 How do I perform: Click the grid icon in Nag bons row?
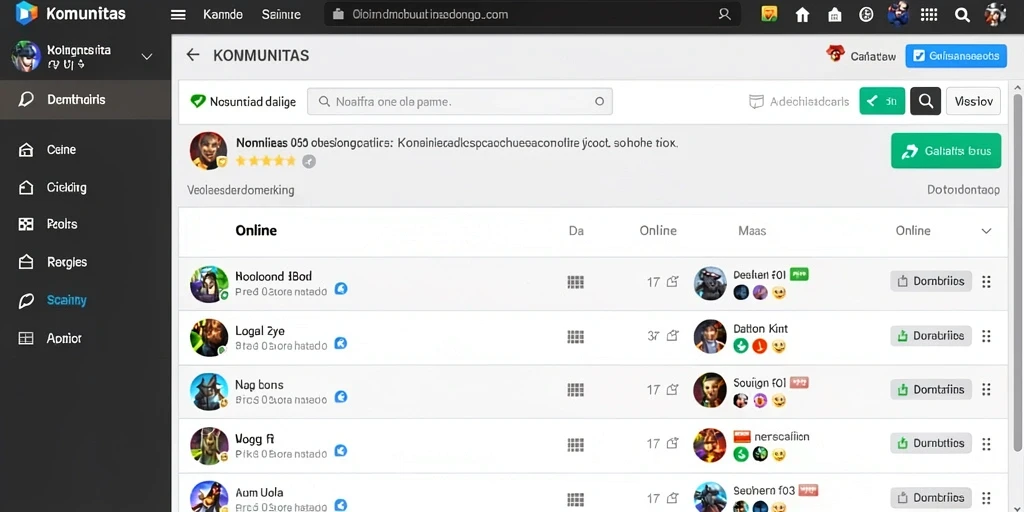point(575,390)
